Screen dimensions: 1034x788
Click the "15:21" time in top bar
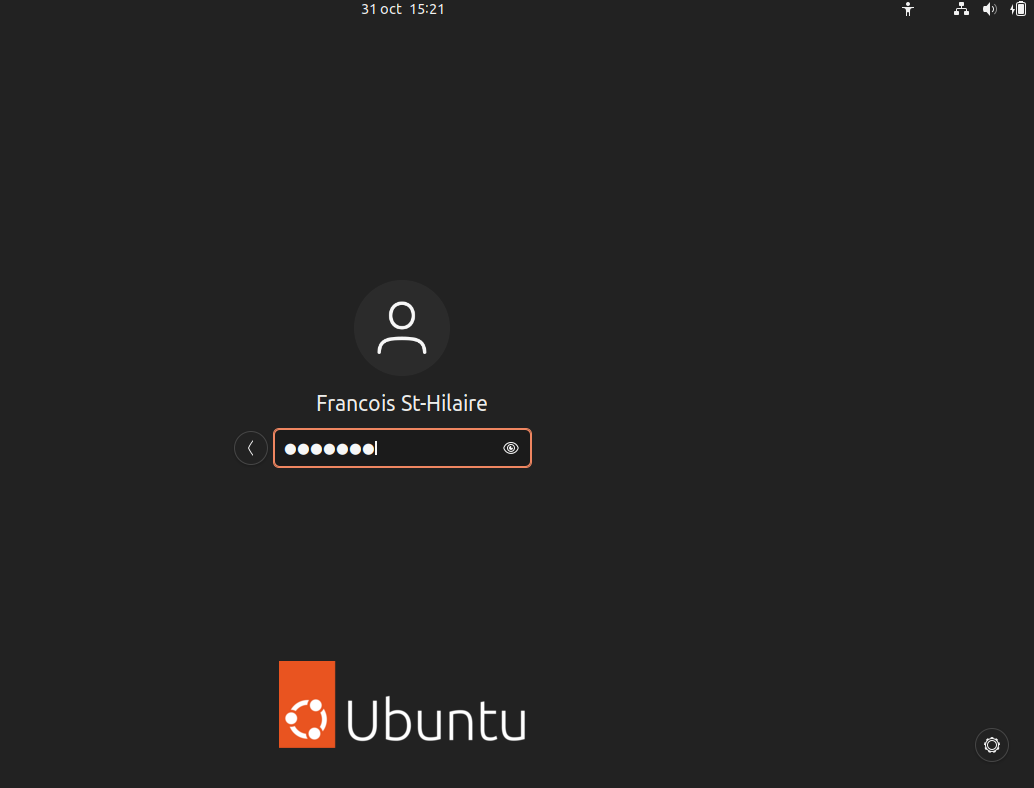(427, 9)
